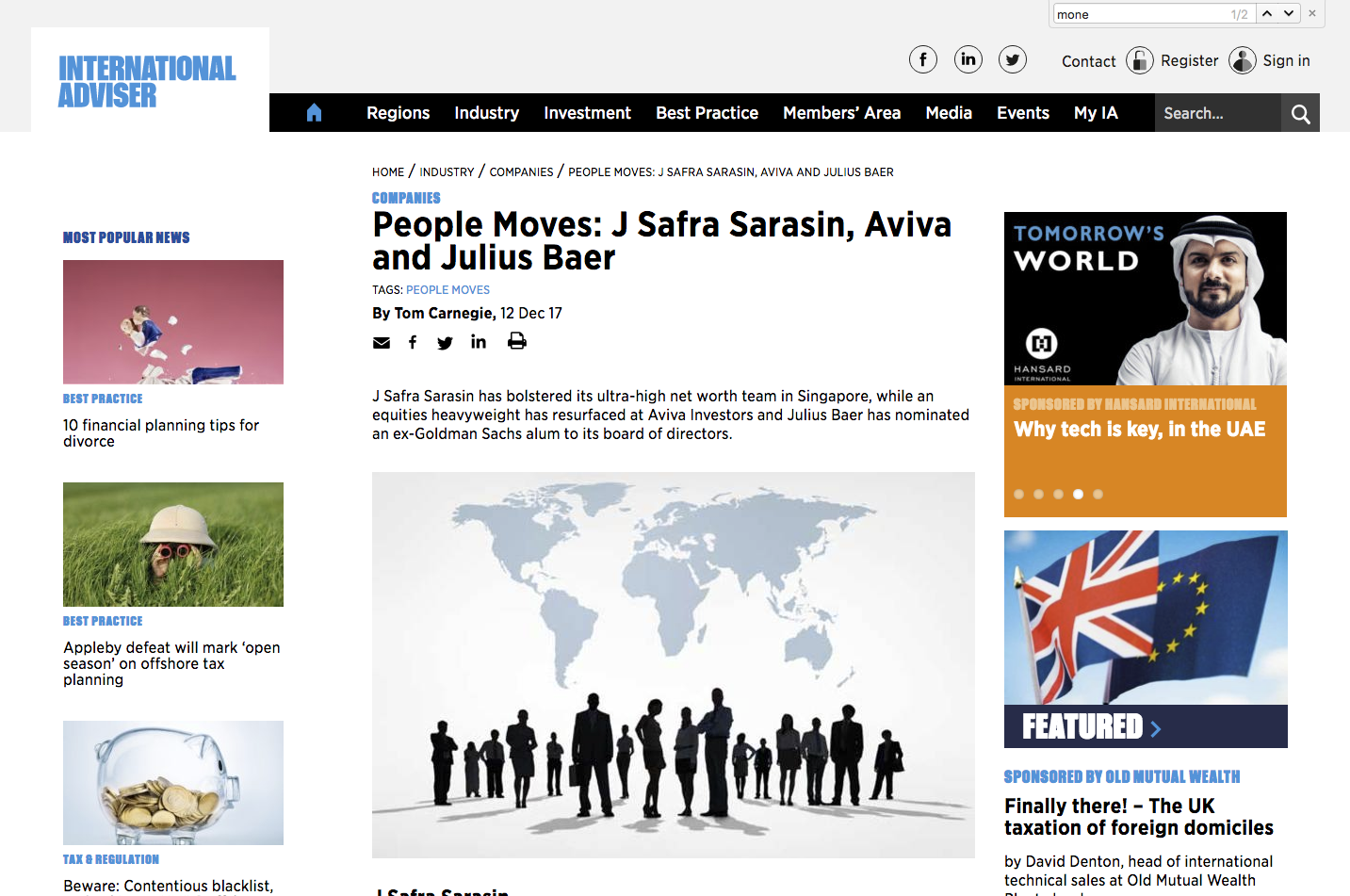Go to home via house icon

click(x=314, y=113)
